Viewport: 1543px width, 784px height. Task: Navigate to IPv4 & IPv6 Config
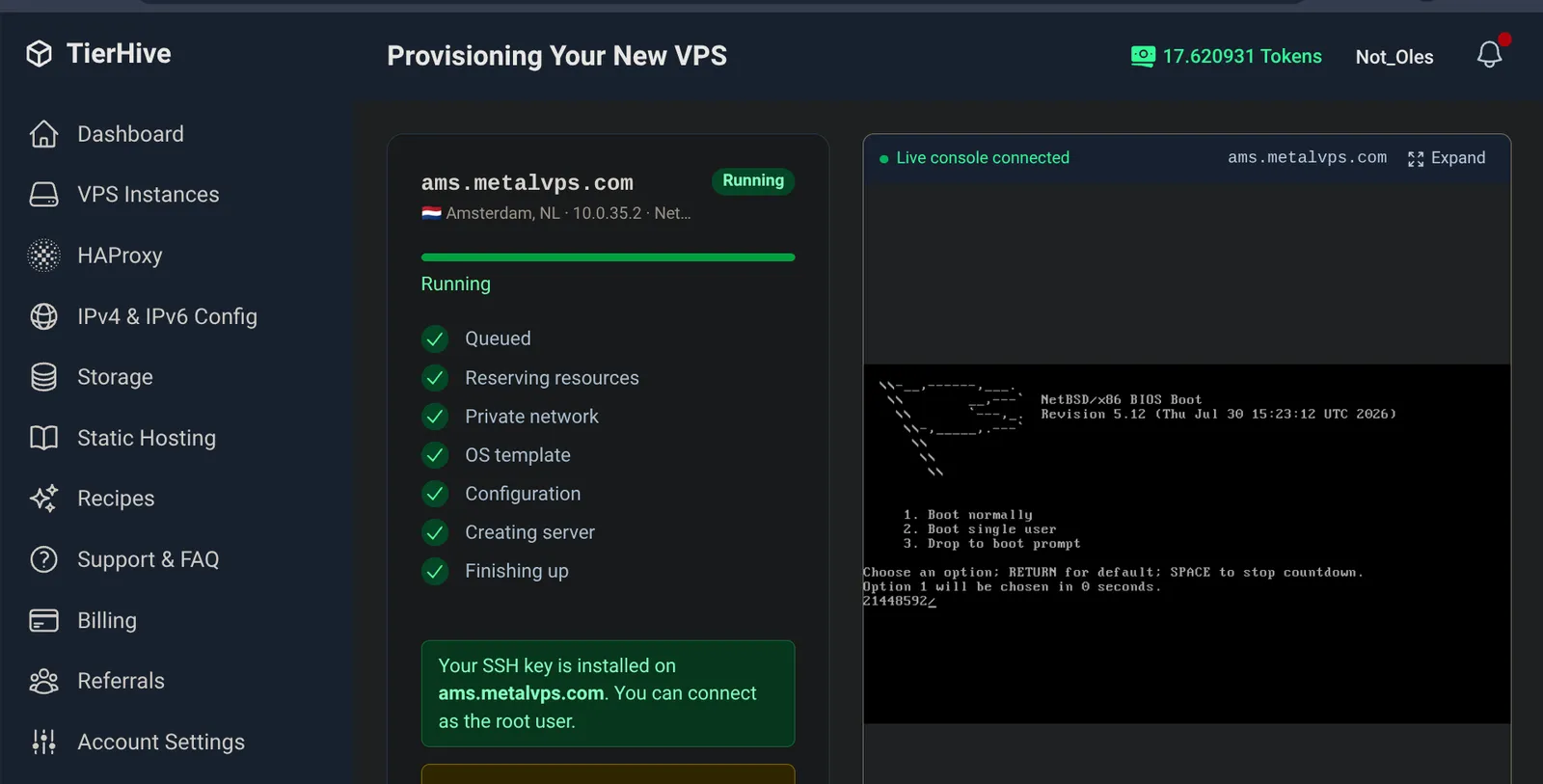(167, 316)
